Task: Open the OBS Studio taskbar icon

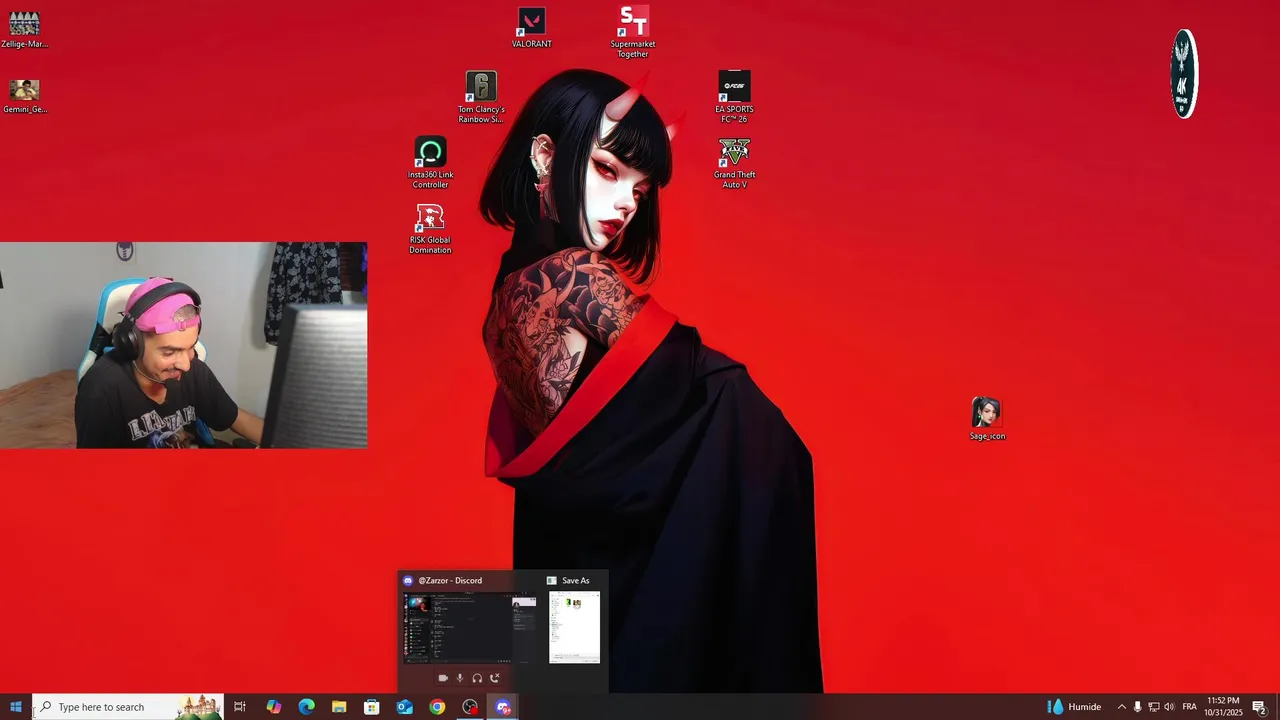Action: (x=470, y=707)
